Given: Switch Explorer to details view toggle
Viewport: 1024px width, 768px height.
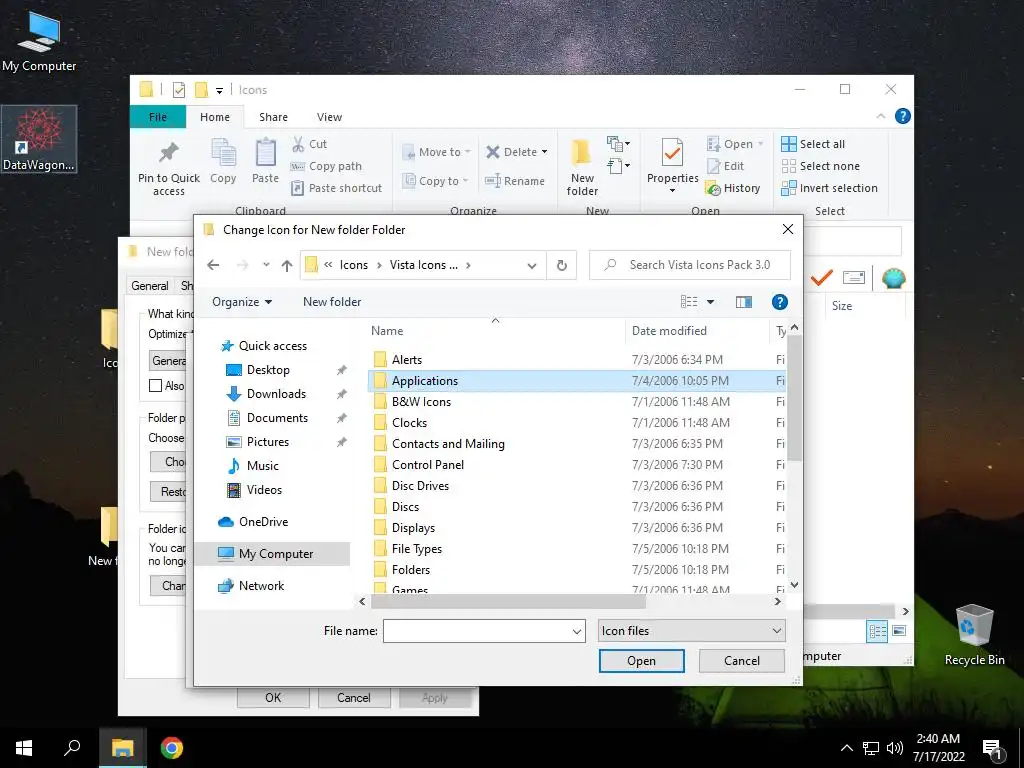Looking at the screenshot, I should pyautogui.click(x=878, y=631).
